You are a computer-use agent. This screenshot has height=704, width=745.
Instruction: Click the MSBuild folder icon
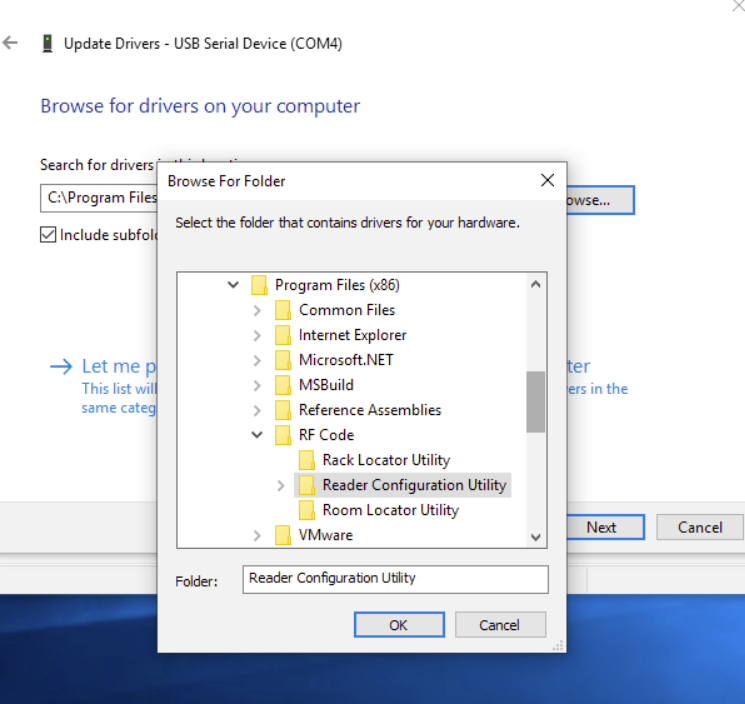pyautogui.click(x=283, y=385)
